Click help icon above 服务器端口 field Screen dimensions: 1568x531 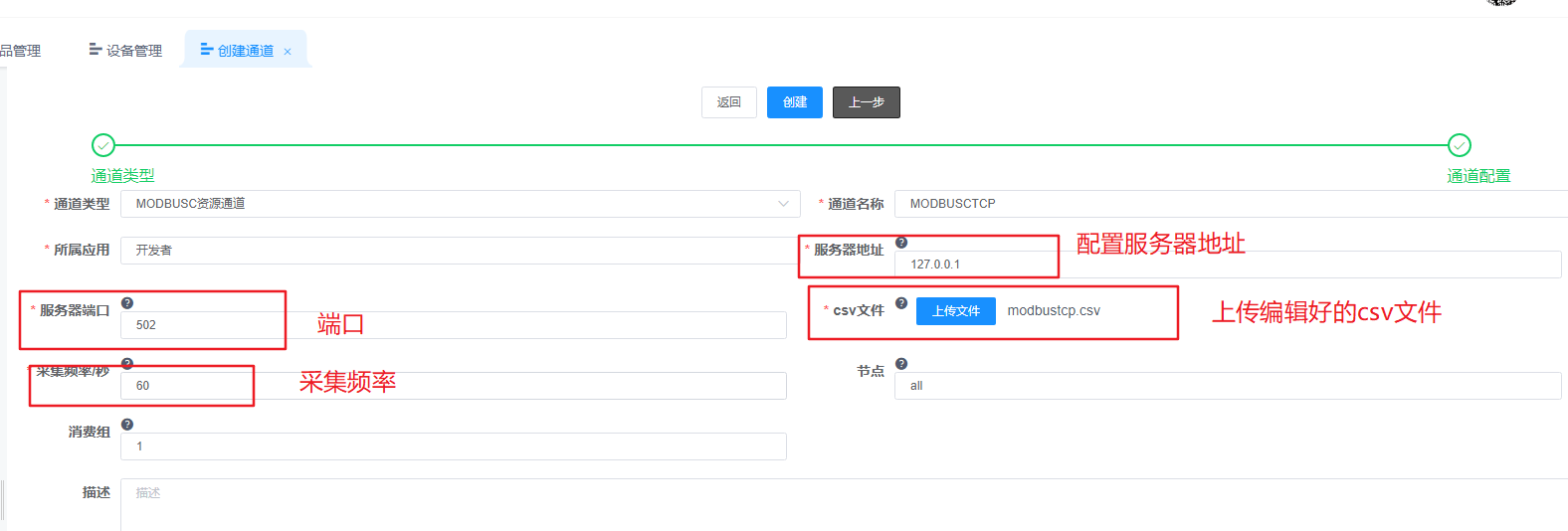click(127, 303)
